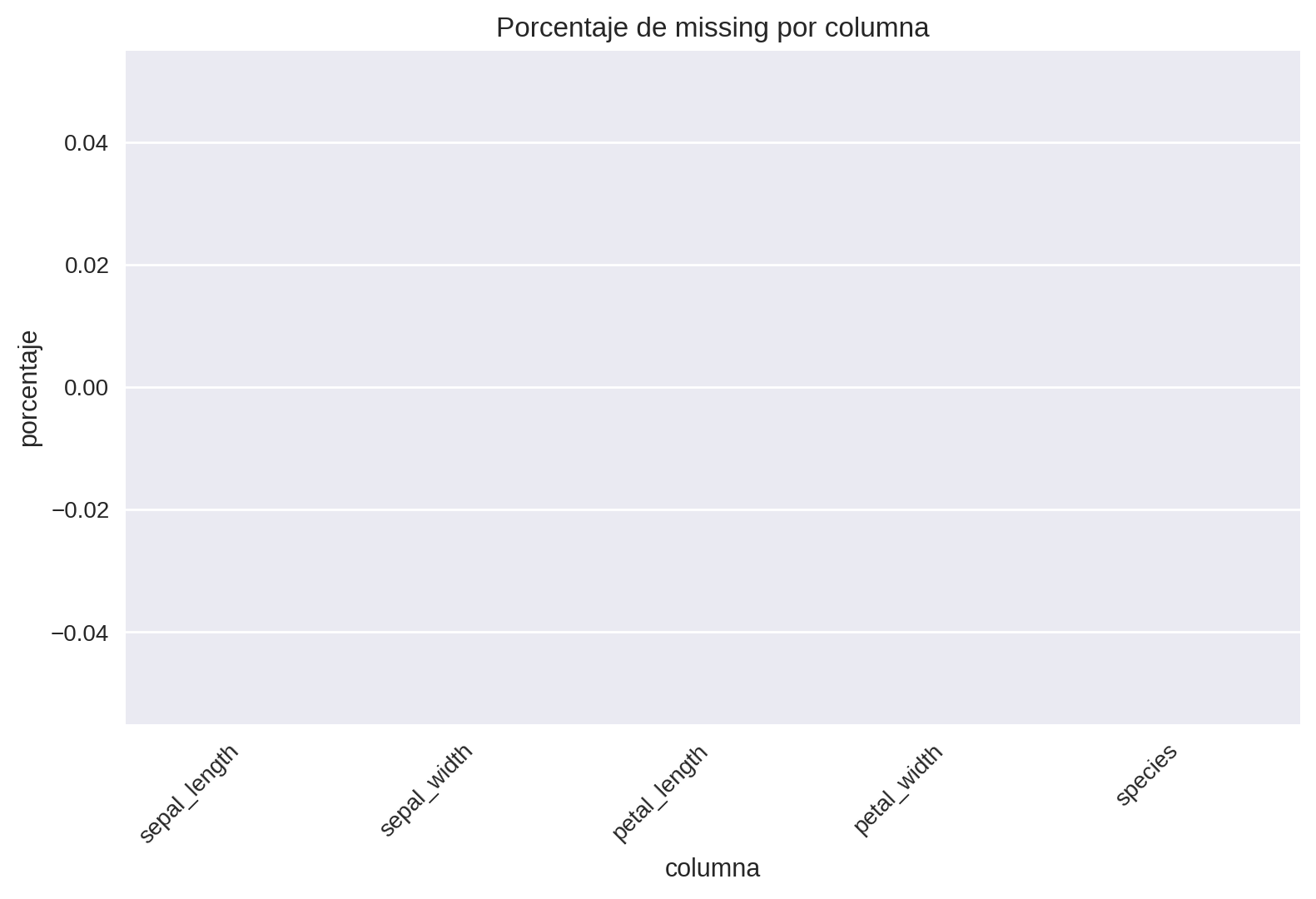The height and width of the screenshot is (899, 1316).
Task: Click the chart title "Porcentaje de missing por columna"
Action: (x=712, y=28)
